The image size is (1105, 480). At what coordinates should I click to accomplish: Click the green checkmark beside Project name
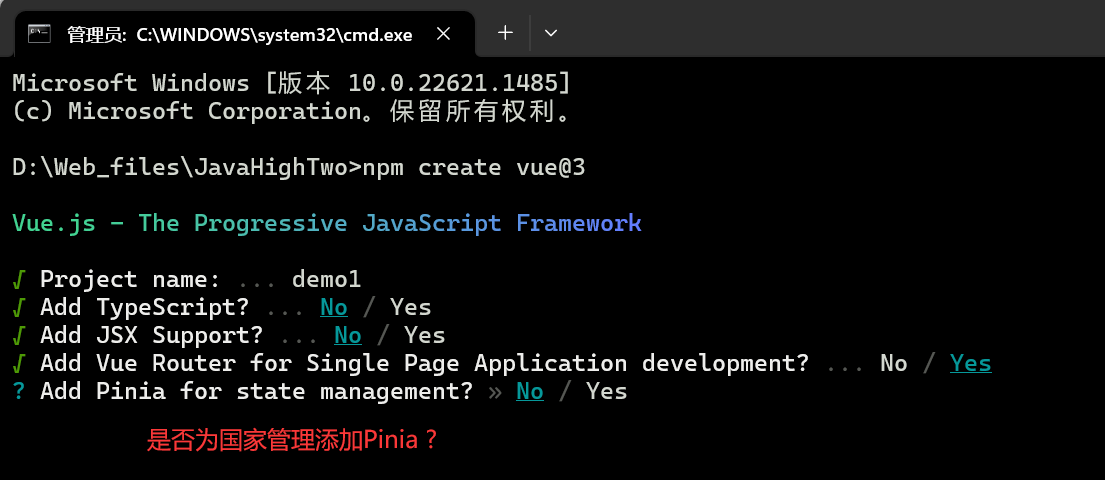tap(19, 280)
